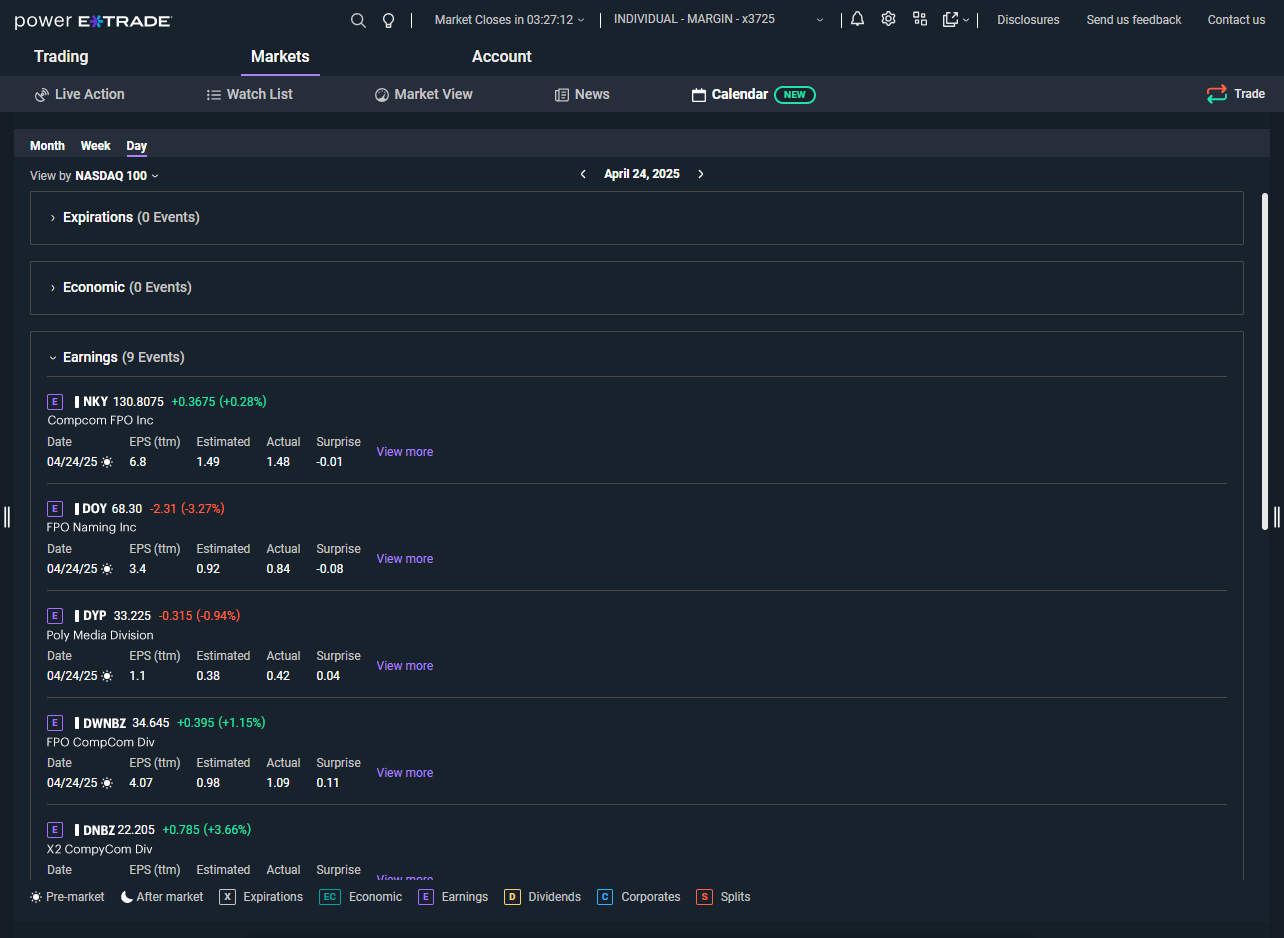Go to next day arrow

point(701,174)
